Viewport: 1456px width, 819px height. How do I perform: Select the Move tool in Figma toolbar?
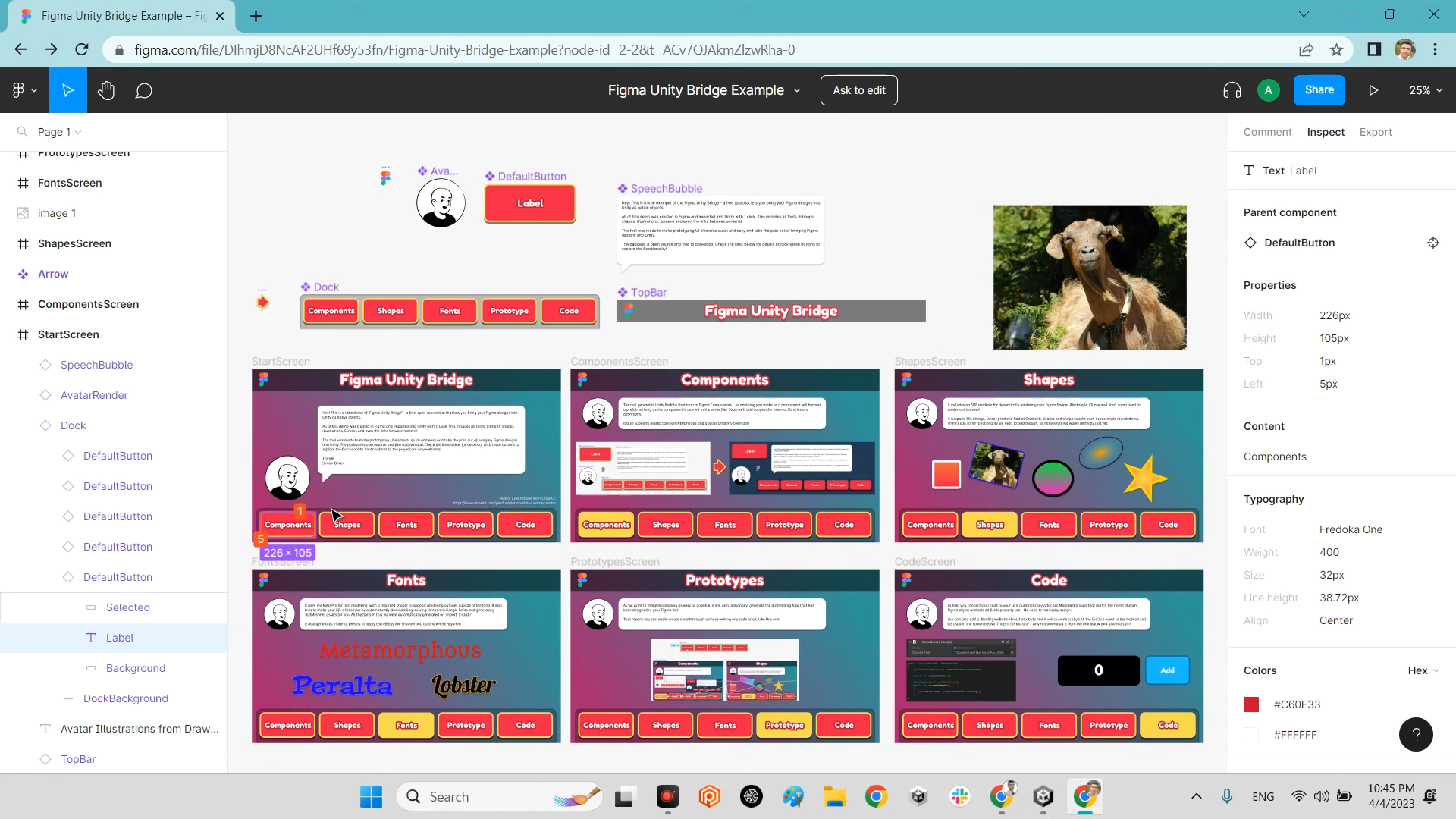point(67,90)
